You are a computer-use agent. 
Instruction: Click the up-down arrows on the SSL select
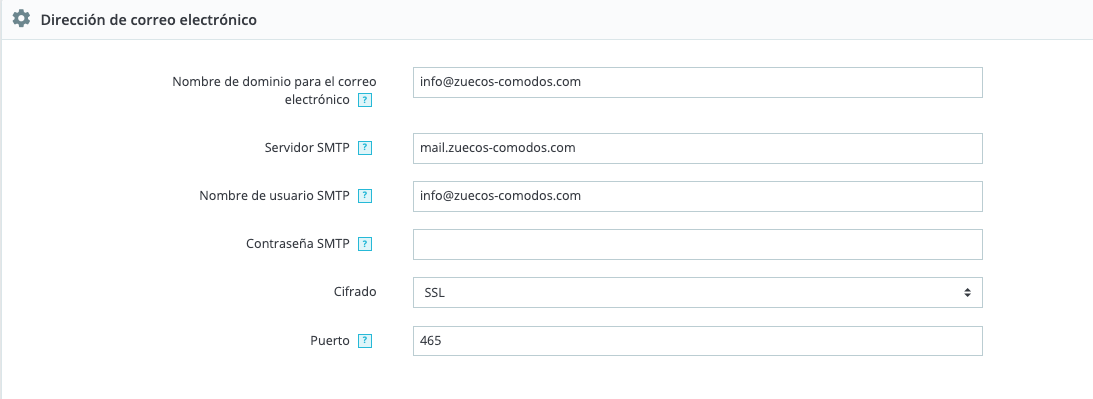968,293
